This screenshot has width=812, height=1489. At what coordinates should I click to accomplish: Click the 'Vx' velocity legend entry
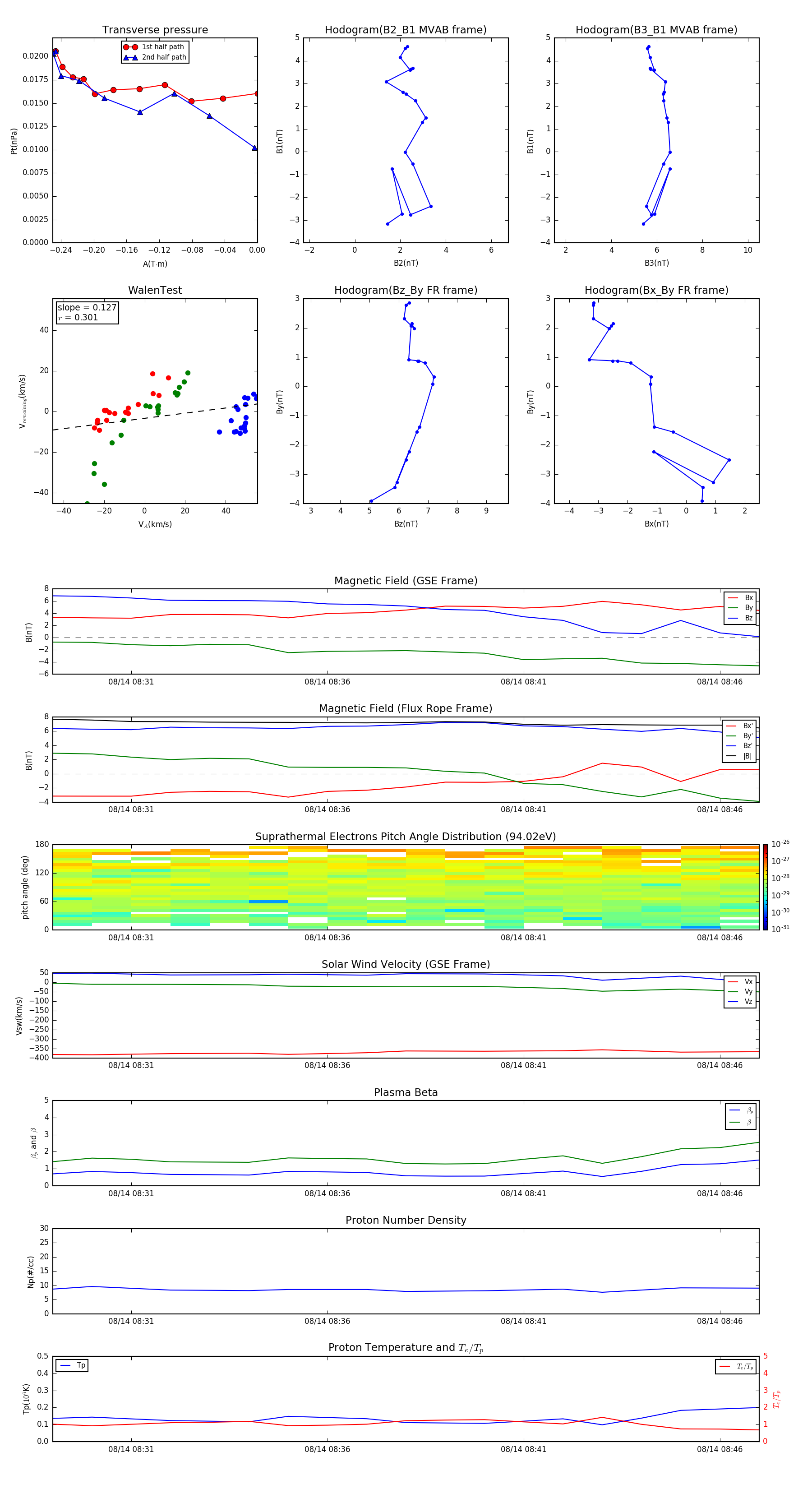tap(740, 981)
